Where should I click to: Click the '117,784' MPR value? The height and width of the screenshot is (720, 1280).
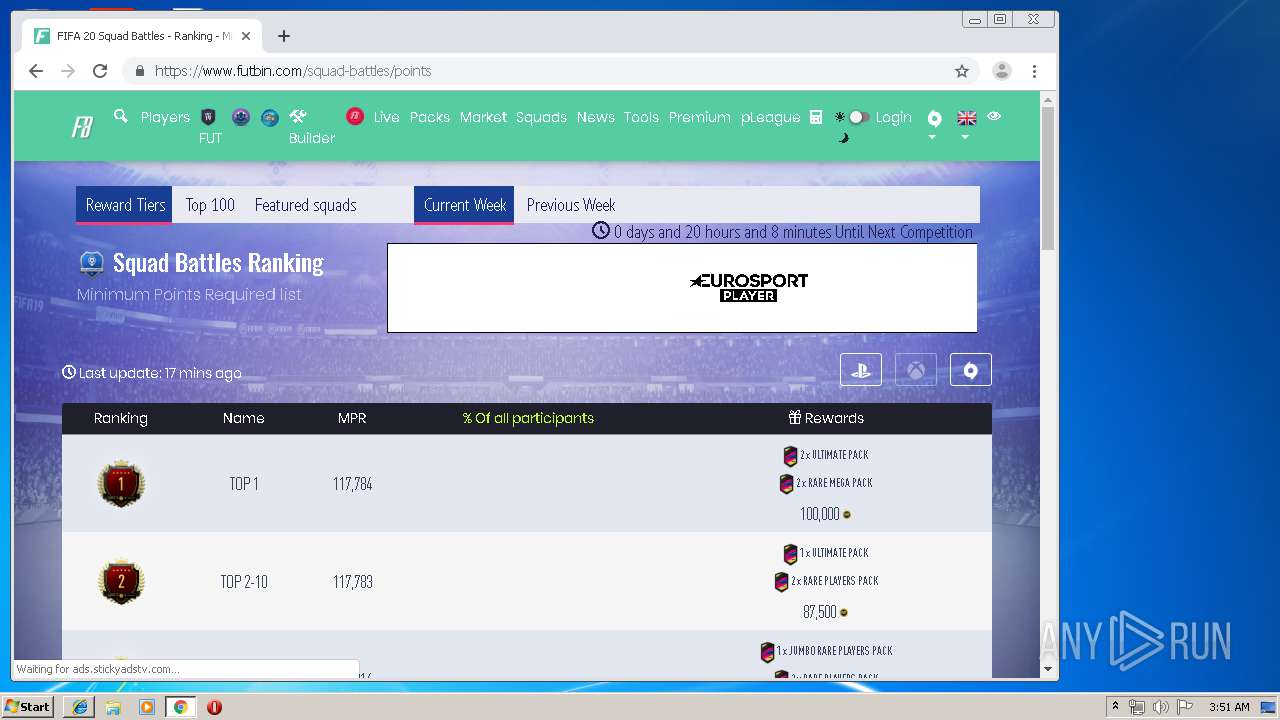353,484
